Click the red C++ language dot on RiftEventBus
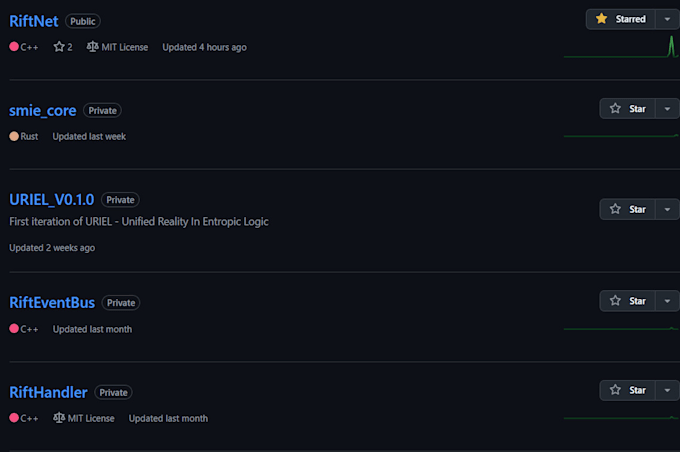The height and width of the screenshot is (452, 680). (14, 329)
